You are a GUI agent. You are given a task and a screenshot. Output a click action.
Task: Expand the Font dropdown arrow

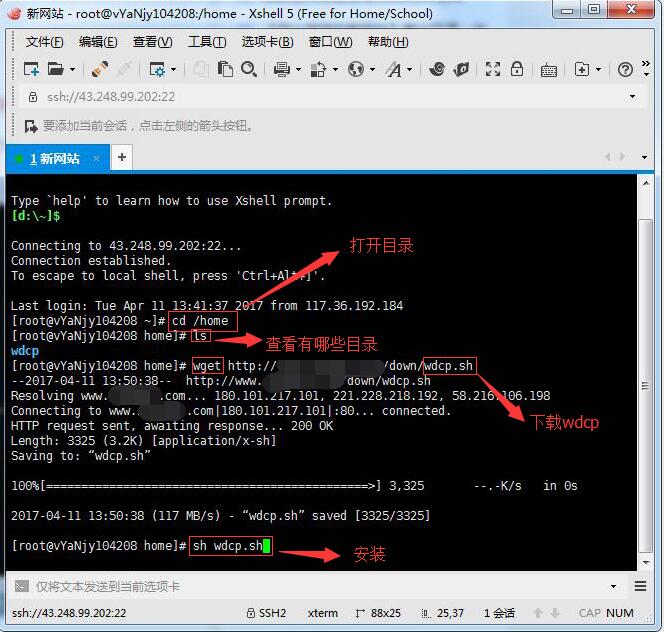click(x=409, y=69)
